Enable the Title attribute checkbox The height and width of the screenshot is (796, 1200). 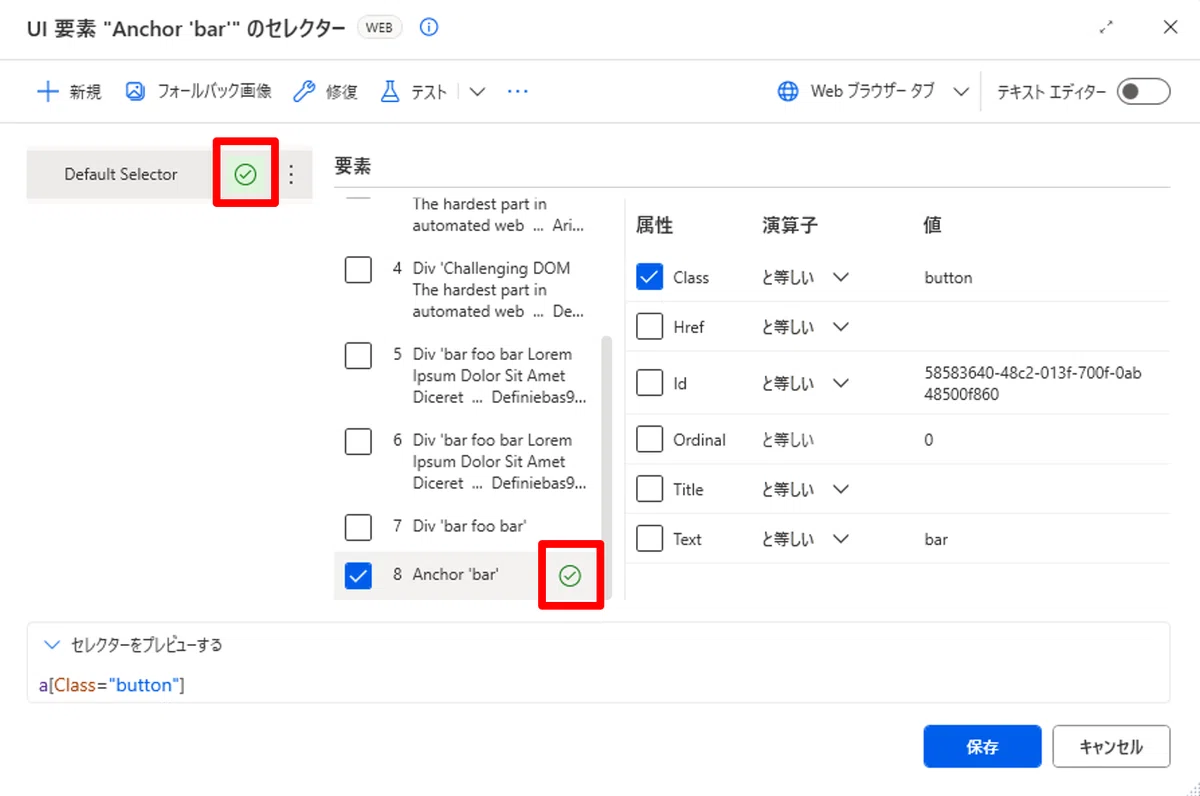click(650, 489)
